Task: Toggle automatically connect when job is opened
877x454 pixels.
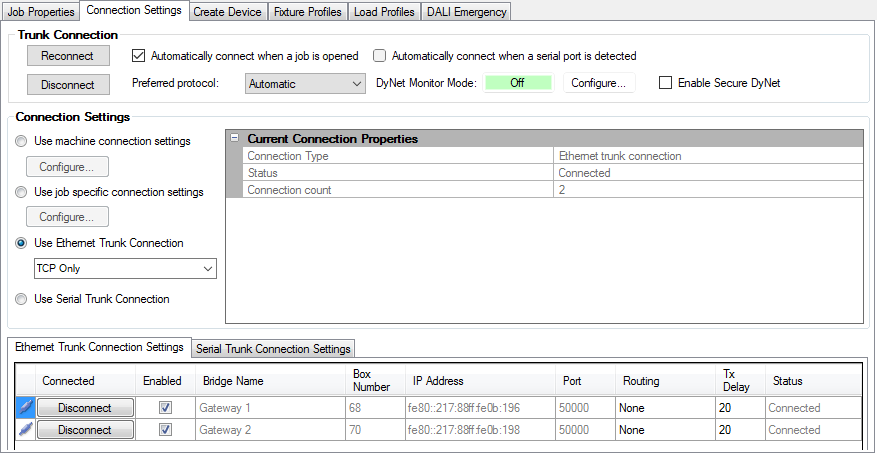Action: tap(138, 56)
